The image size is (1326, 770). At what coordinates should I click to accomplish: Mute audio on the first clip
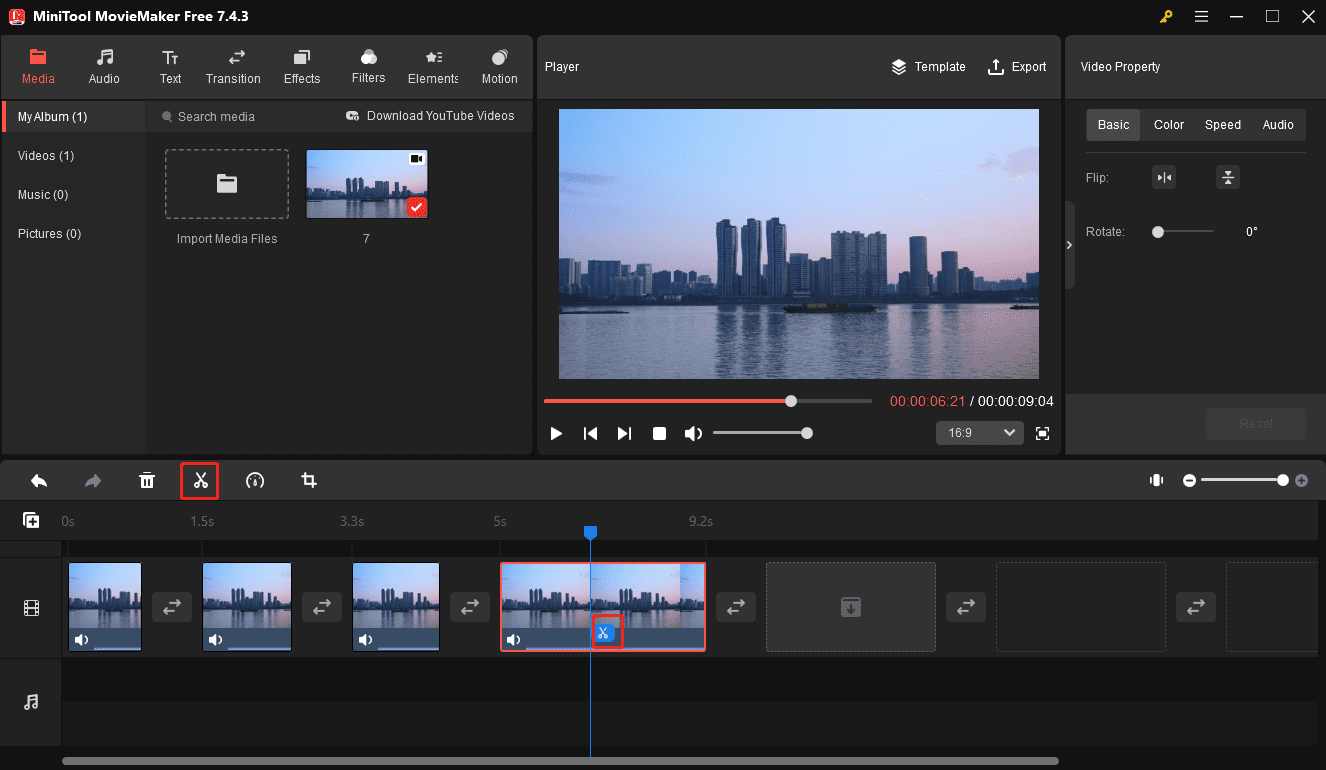click(81, 641)
